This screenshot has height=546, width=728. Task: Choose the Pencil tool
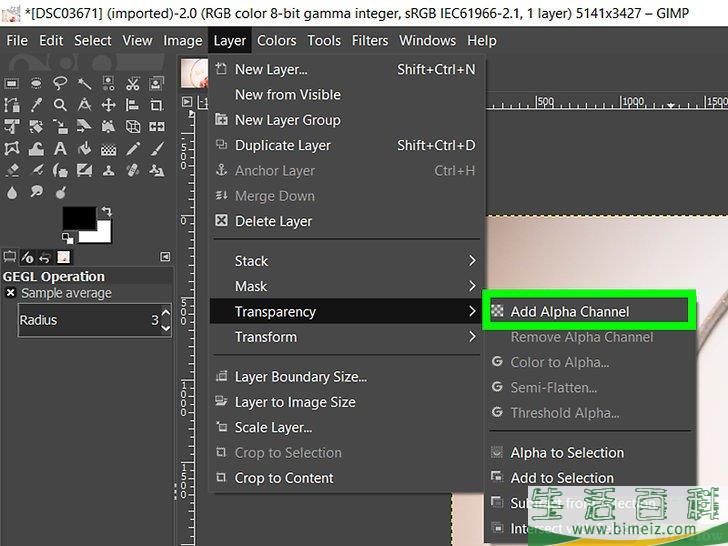(133, 148)
